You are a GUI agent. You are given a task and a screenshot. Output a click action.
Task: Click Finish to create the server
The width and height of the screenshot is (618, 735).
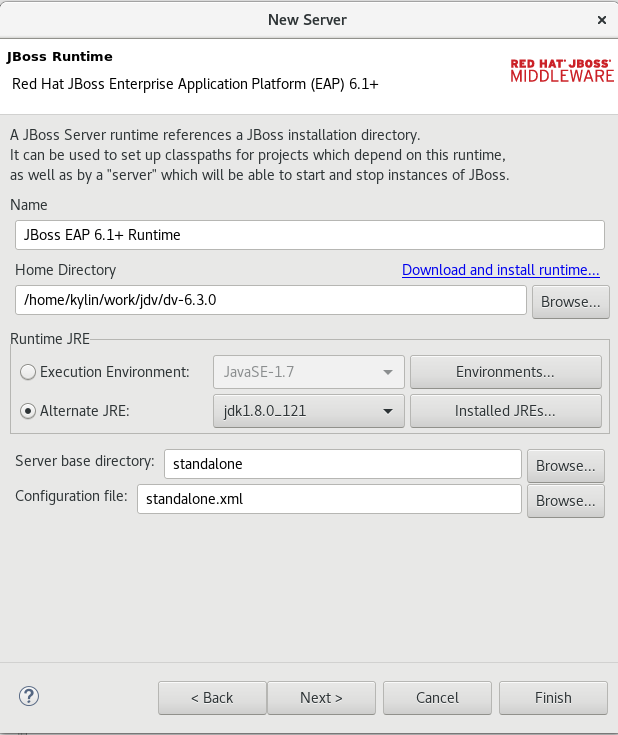click(x=553, y=698)
